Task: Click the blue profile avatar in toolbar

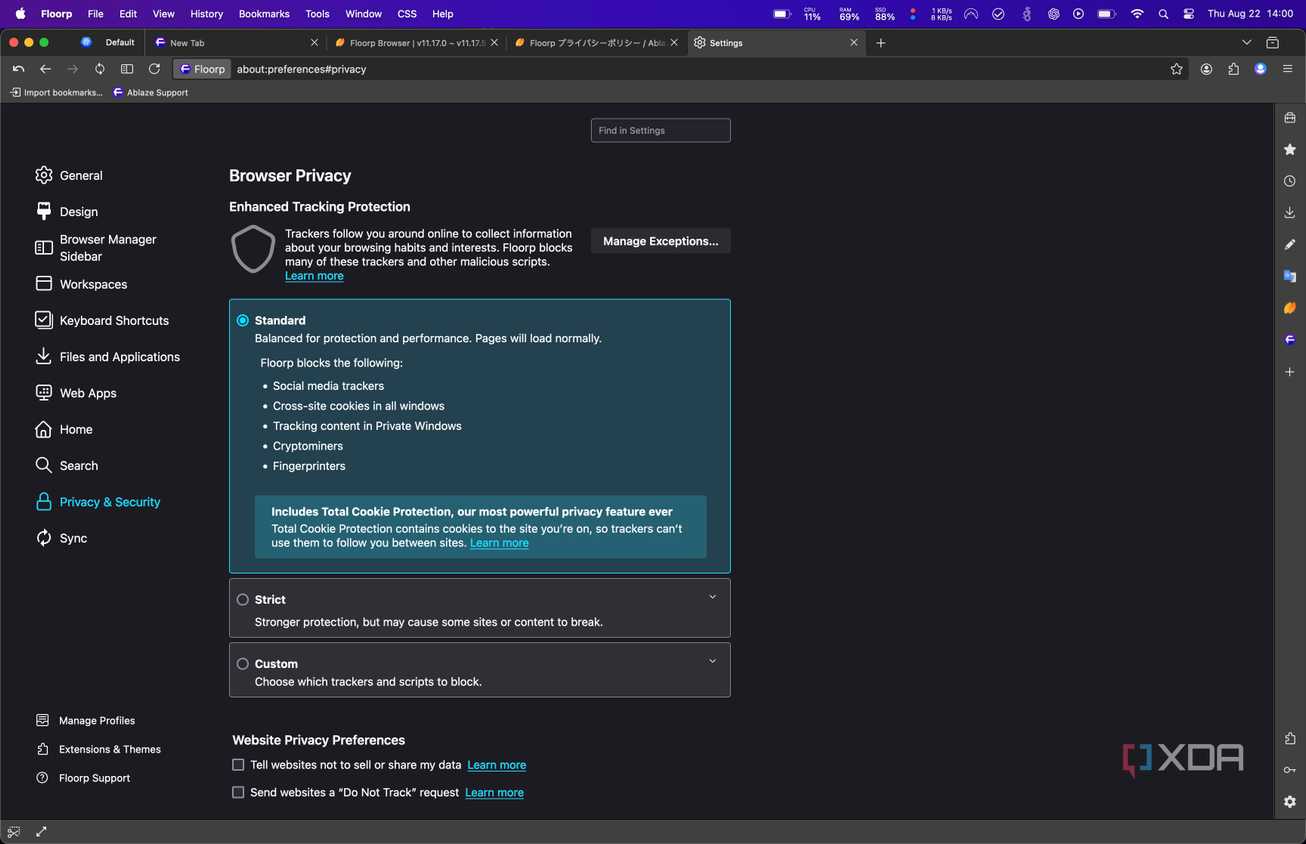Action: [1261, 69]
